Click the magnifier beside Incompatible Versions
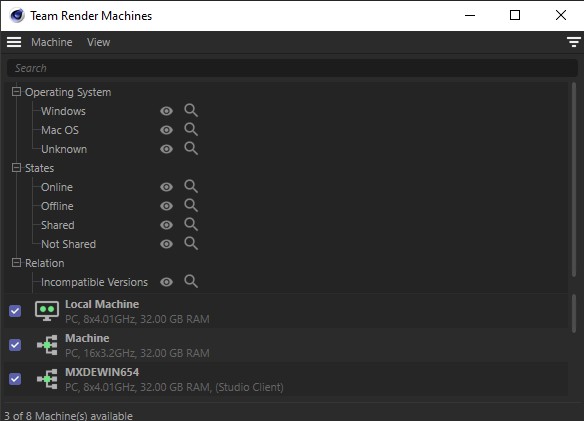The height and width of the screenshot is (421, 584). [x=191, y=282]
